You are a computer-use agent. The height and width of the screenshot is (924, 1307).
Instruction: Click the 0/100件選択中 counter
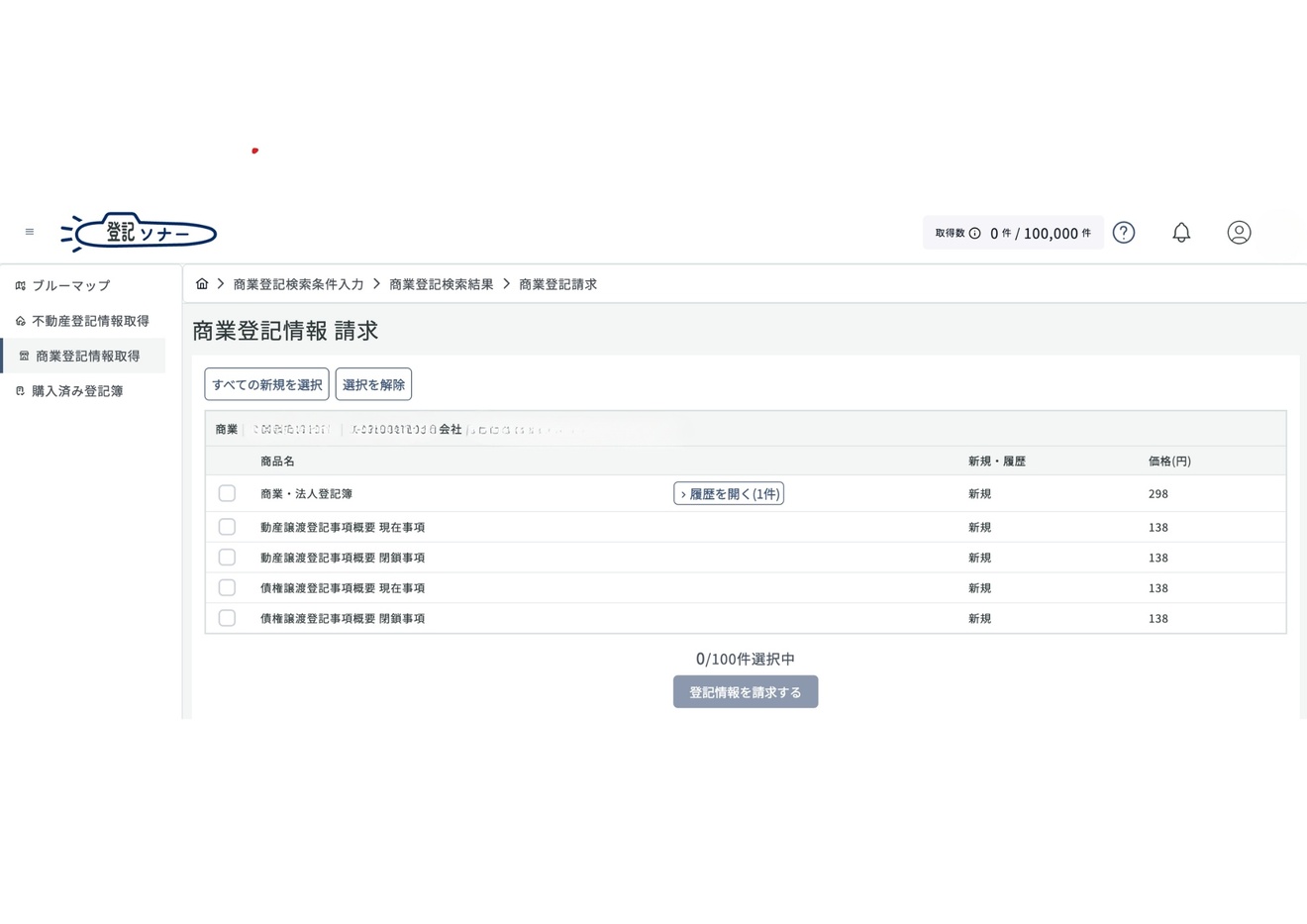coord(746,659)
